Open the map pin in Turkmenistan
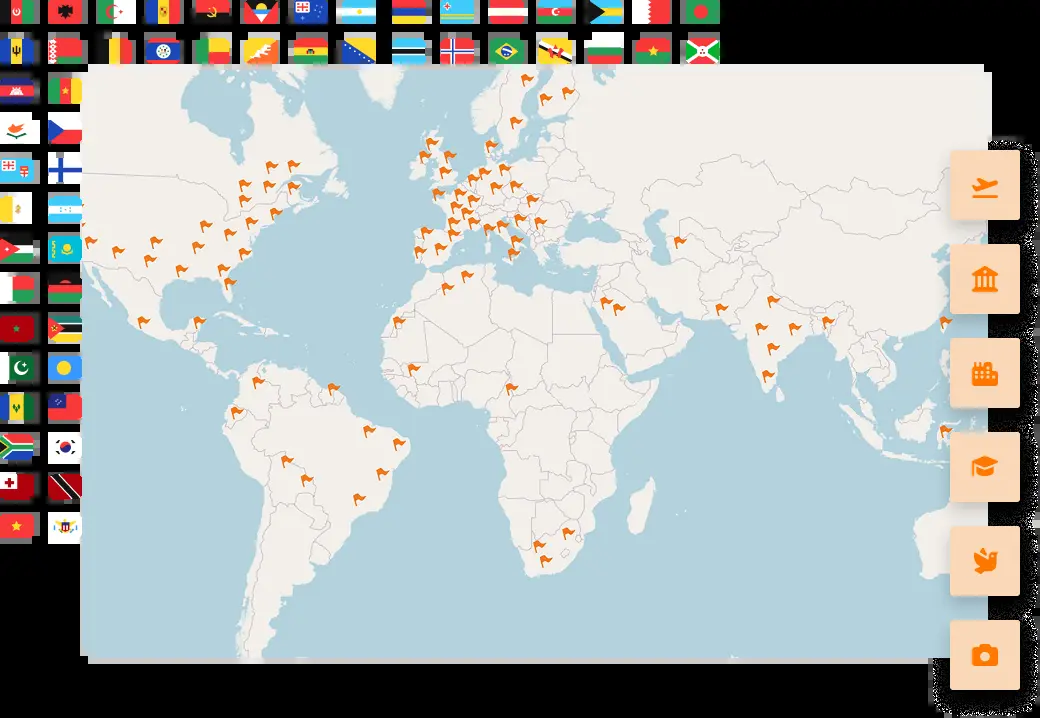 [679, 242]
